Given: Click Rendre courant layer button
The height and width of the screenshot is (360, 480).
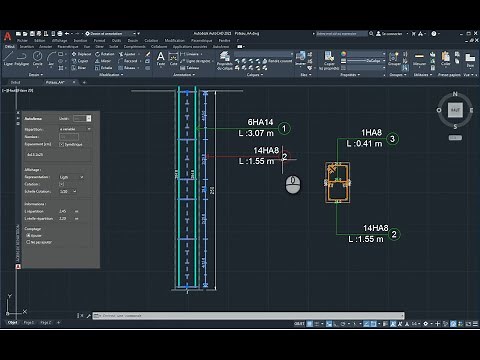Looking at the screenshot, I should click(x=277, y=61).
